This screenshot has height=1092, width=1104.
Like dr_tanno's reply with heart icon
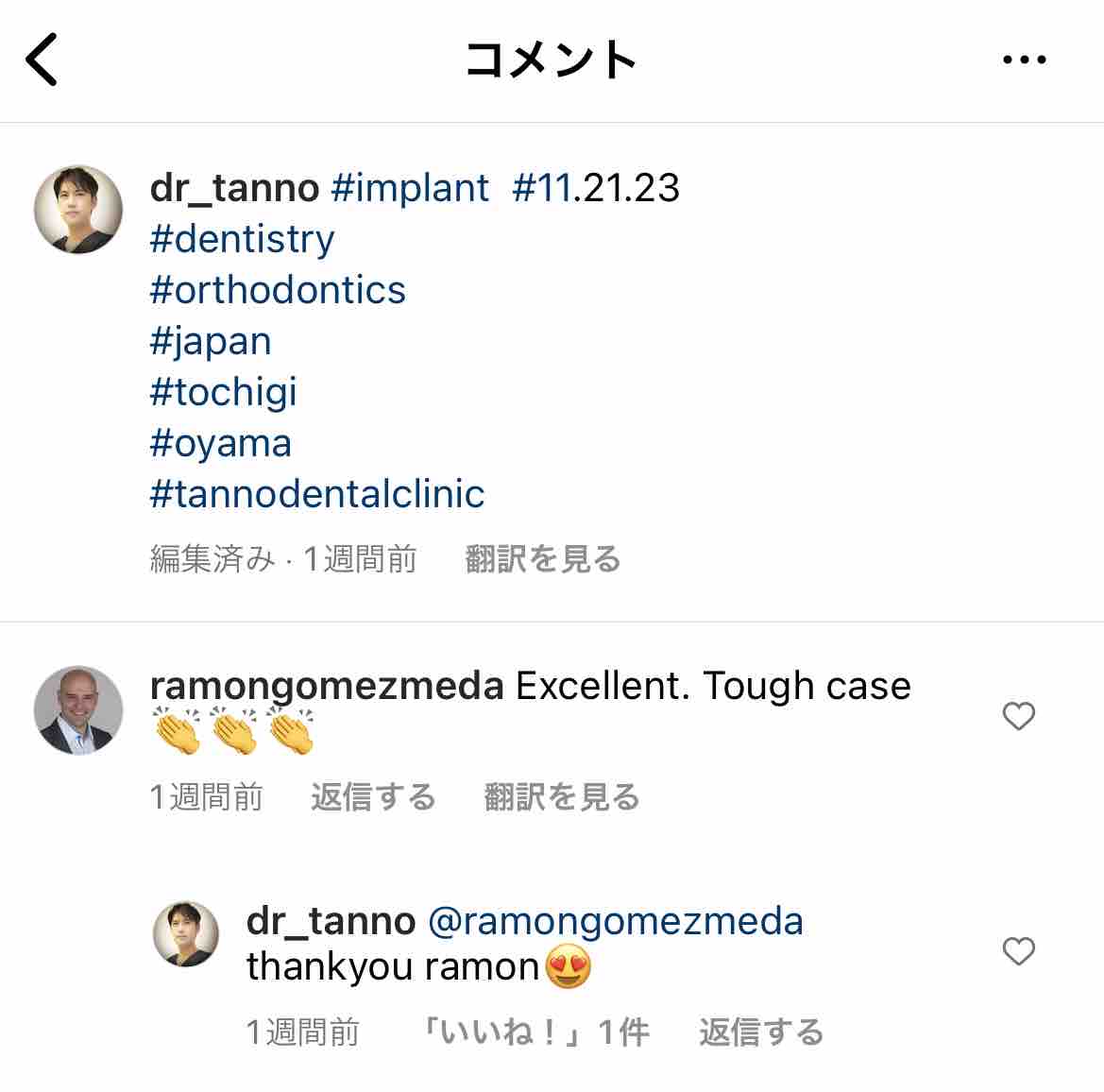click(x=1018, y=951)
